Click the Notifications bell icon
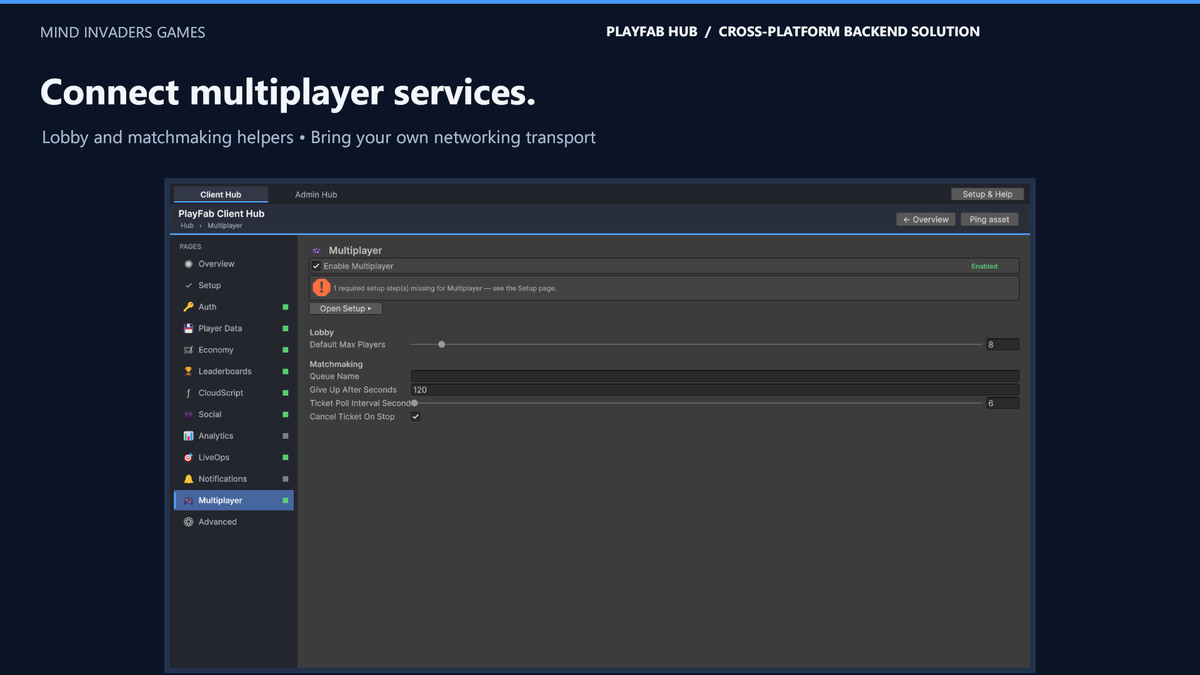This screenshot has height=675, width=1200. 188,479
